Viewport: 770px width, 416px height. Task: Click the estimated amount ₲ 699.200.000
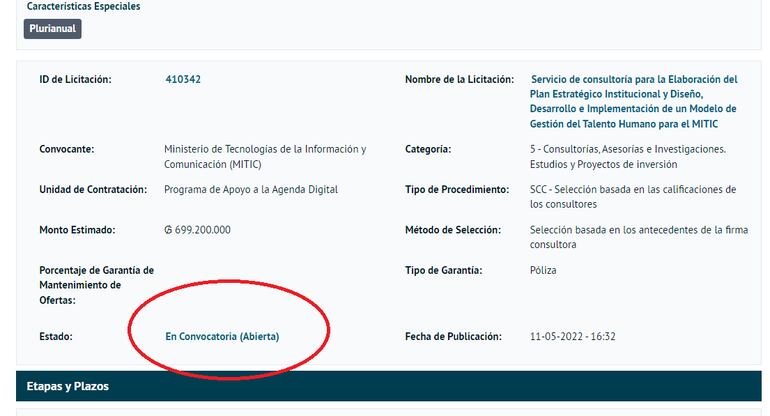point(197,230)
